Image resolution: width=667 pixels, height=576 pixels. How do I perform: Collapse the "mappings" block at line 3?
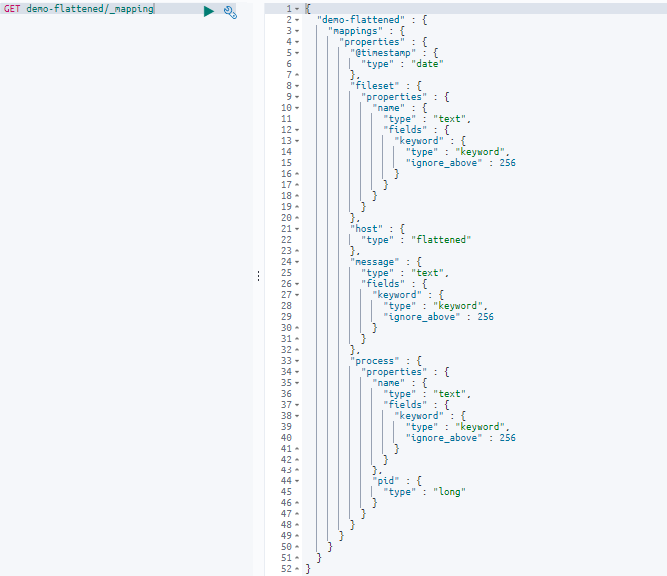(297, 31)
